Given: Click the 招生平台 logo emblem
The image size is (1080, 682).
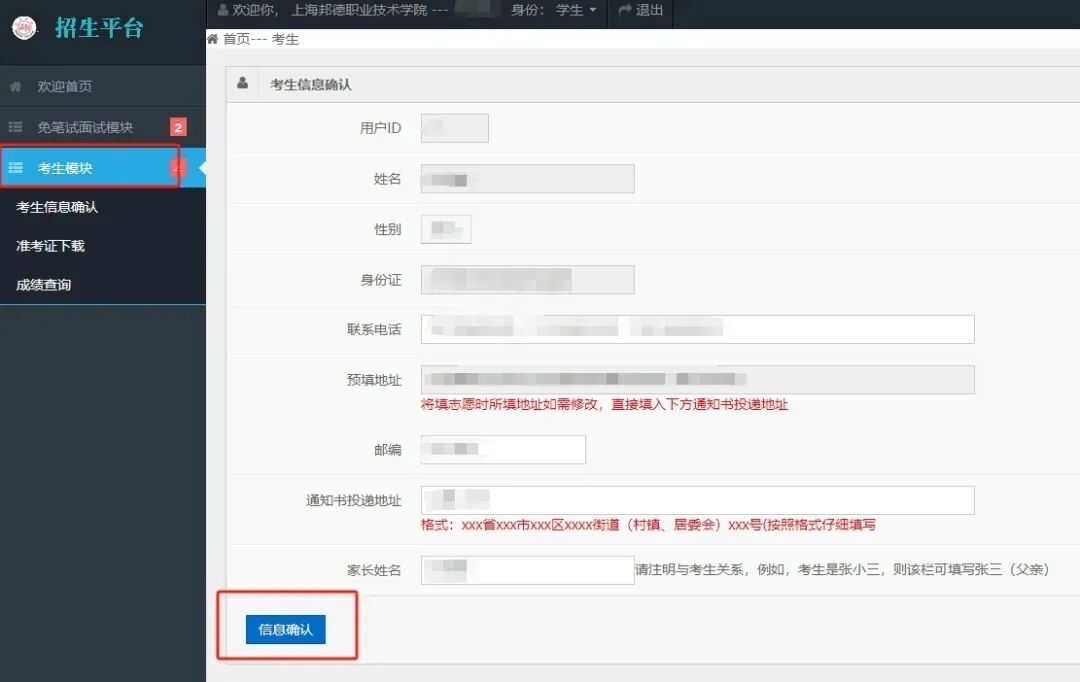Looking at the screenshot, I should (x=24, y=27).
